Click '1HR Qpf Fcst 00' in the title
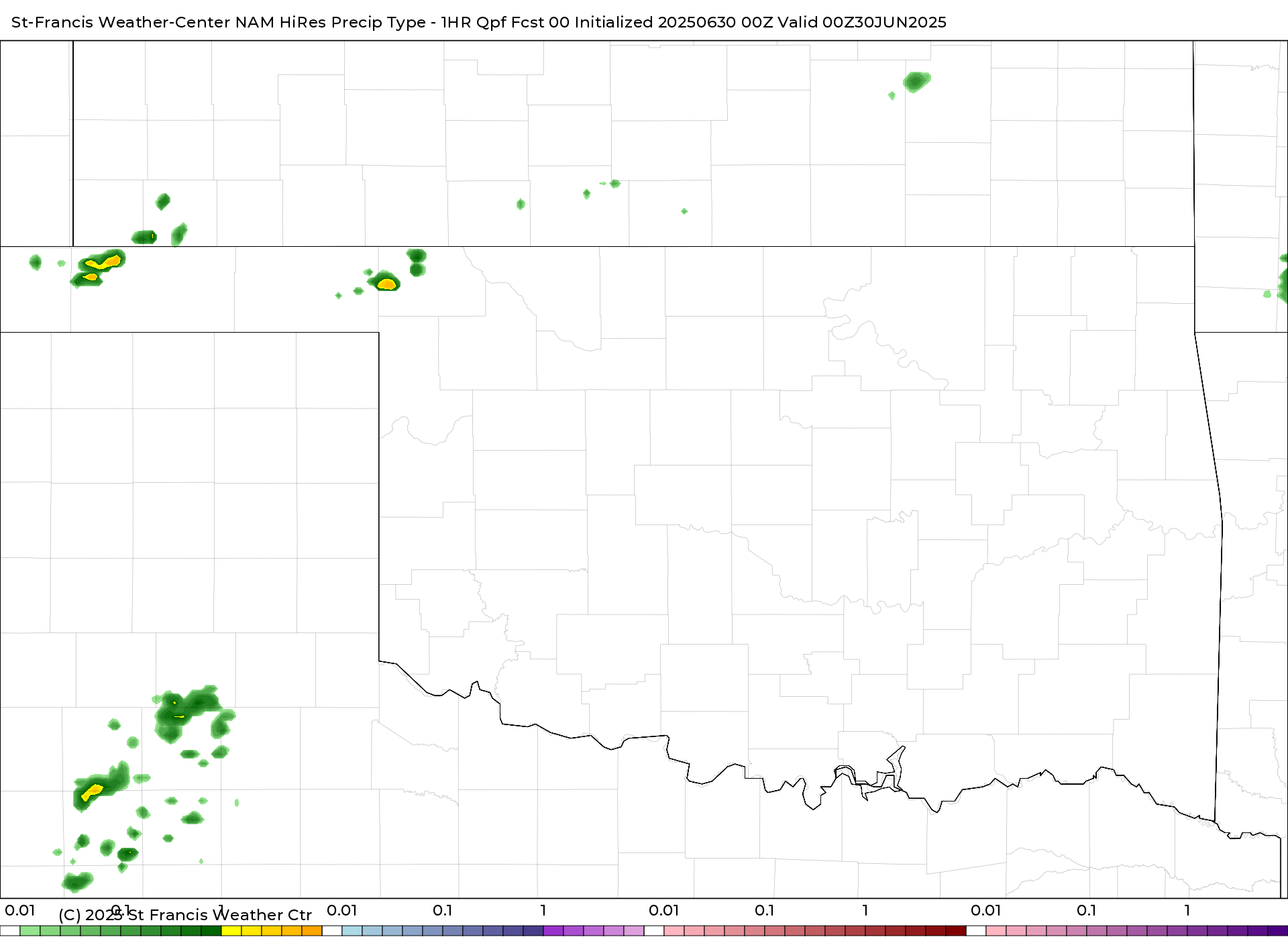 click(x=504, y=22)
